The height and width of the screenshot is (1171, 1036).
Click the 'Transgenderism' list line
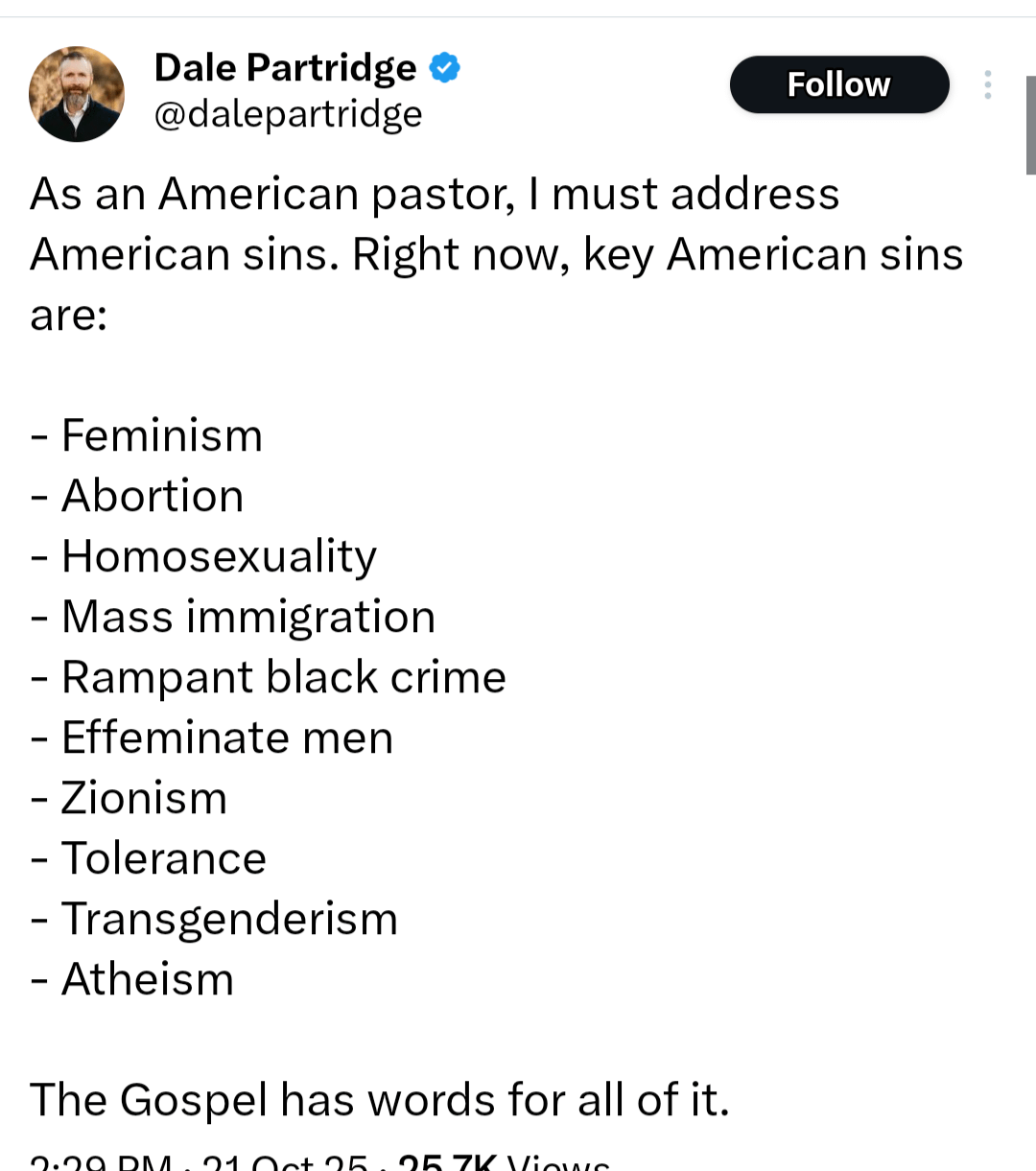228,919
